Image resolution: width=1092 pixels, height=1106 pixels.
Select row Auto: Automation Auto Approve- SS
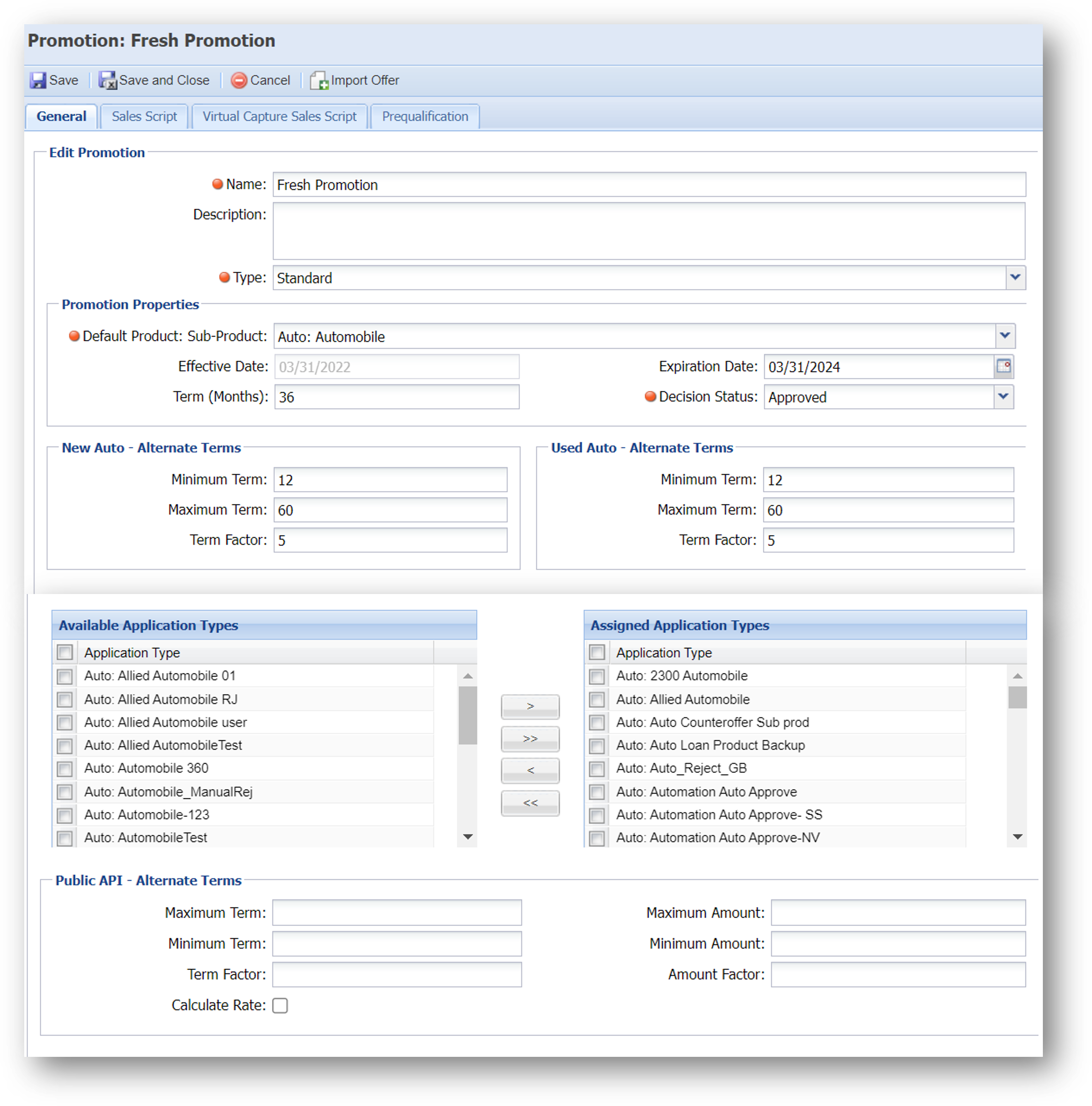click(x=775, y=815)
